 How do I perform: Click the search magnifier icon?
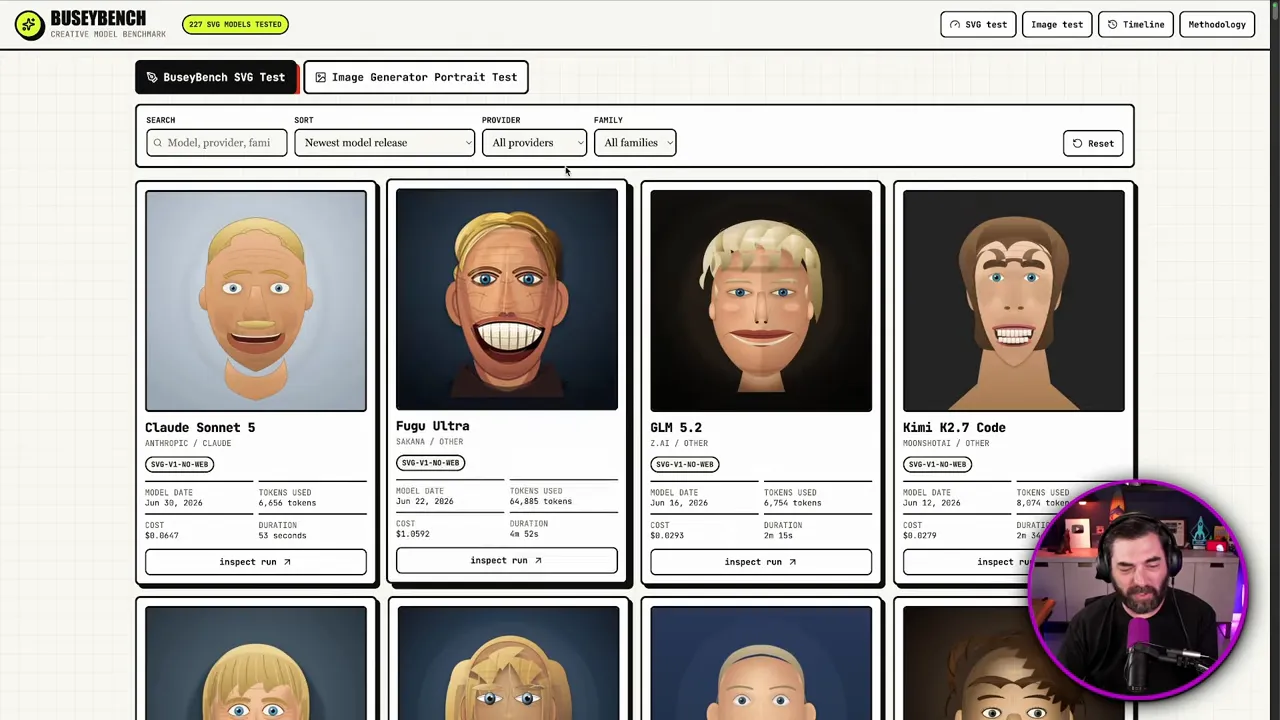pyautogui.click(x=157, y=143)
